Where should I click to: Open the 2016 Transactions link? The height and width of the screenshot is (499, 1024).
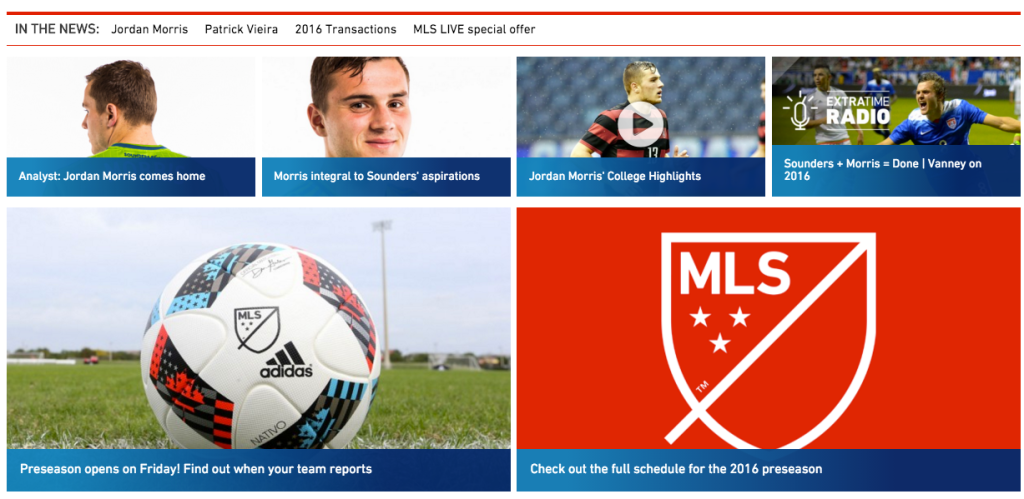[345, 29]
